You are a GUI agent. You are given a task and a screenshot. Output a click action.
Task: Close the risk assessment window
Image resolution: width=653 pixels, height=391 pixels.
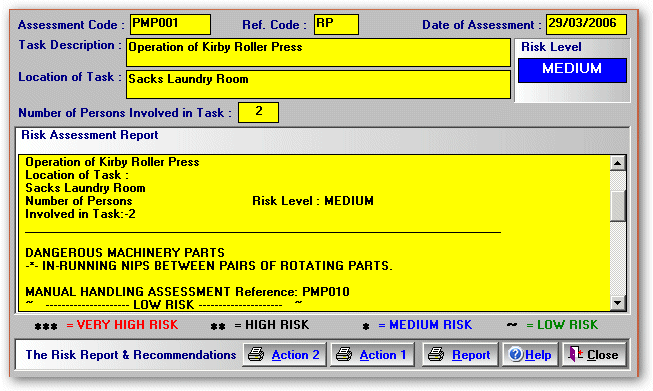click(594, 355)
